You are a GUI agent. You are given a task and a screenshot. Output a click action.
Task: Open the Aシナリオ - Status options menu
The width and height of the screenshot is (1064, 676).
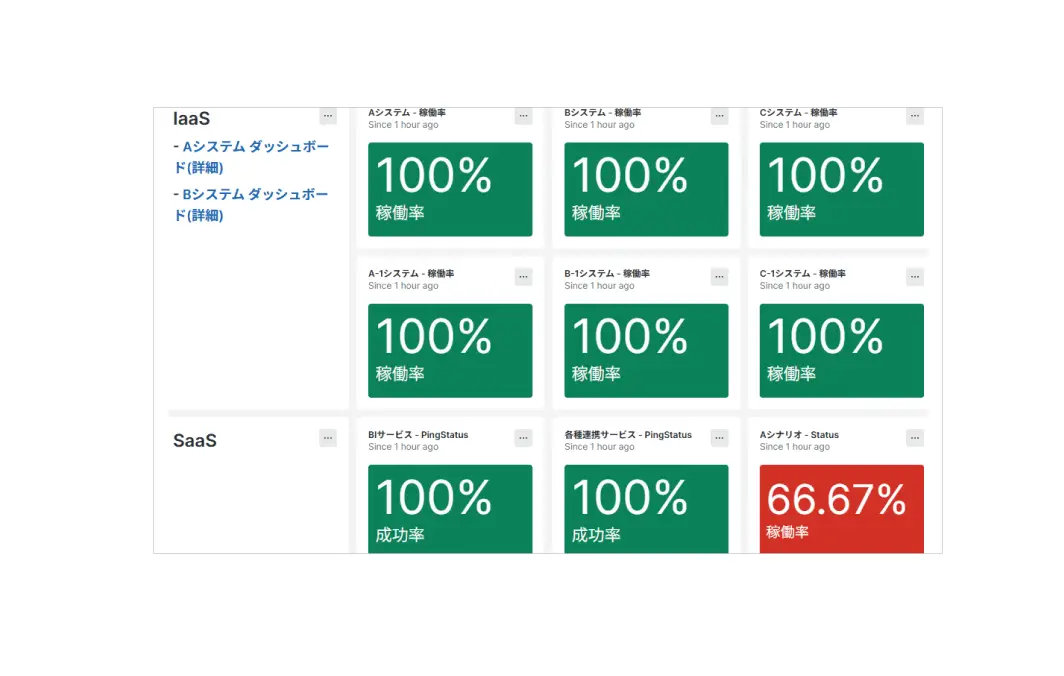[914, 438]
